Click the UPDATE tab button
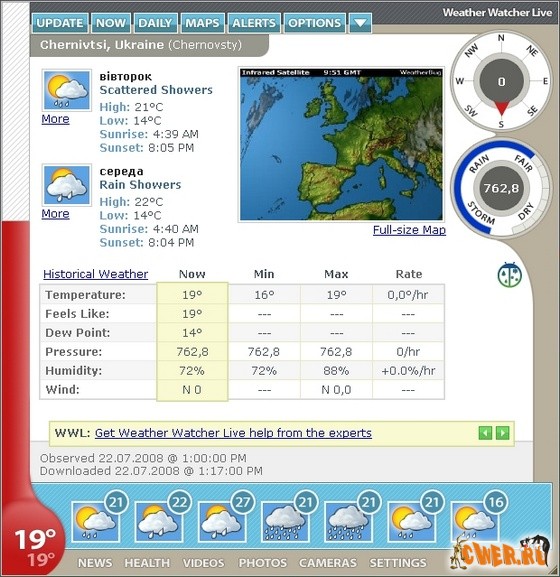 click(60, 23)
